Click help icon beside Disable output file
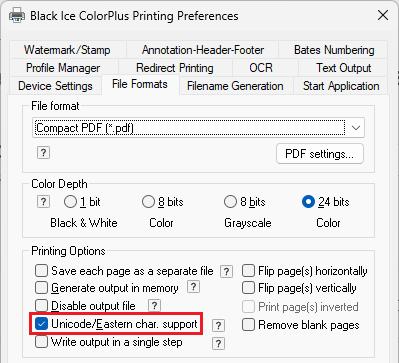This screenshot has width=399, height=363. pyautogui.click(x=154, y=305)
